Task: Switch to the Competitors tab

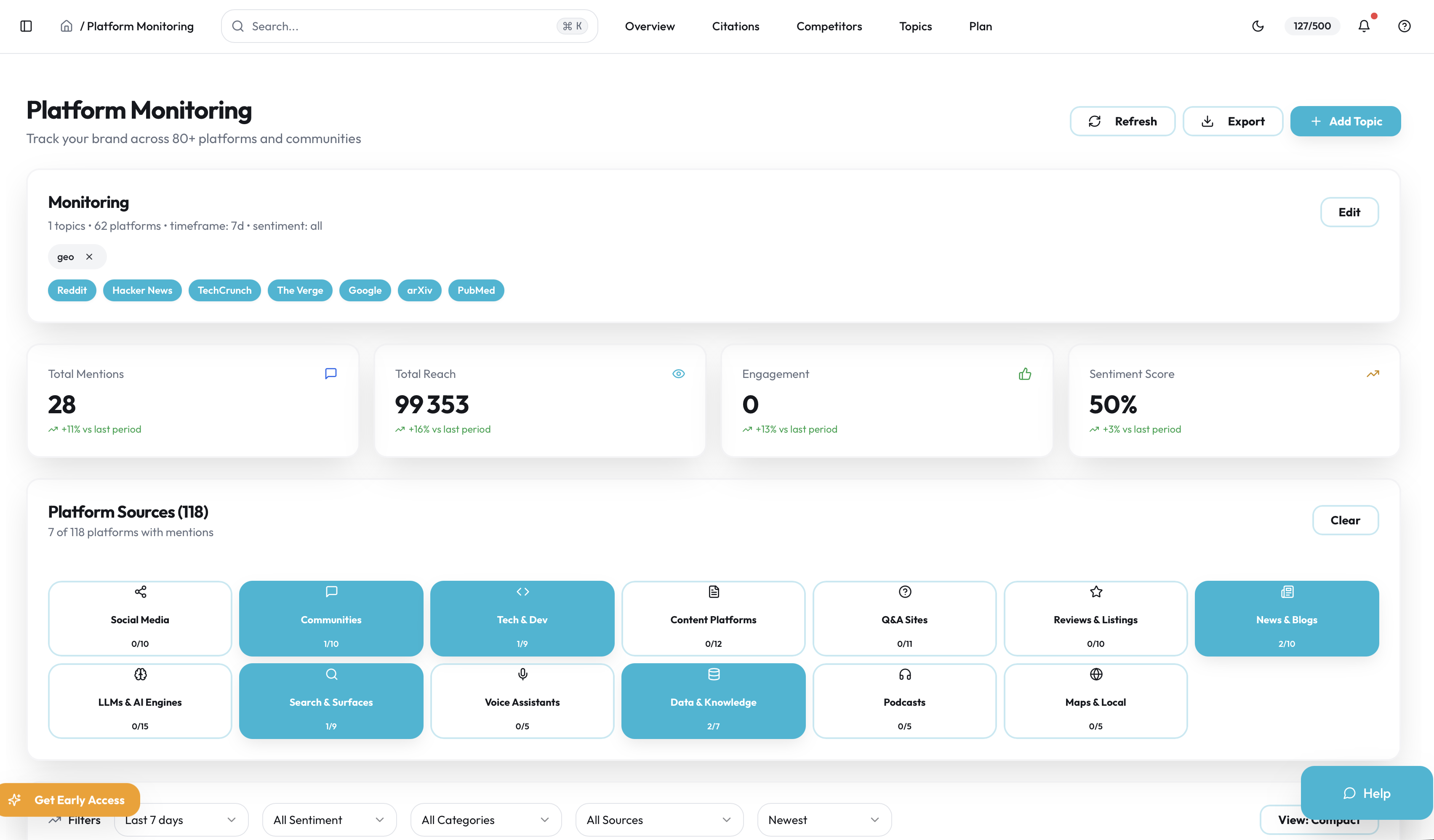Action: click(x=829, y=26)
